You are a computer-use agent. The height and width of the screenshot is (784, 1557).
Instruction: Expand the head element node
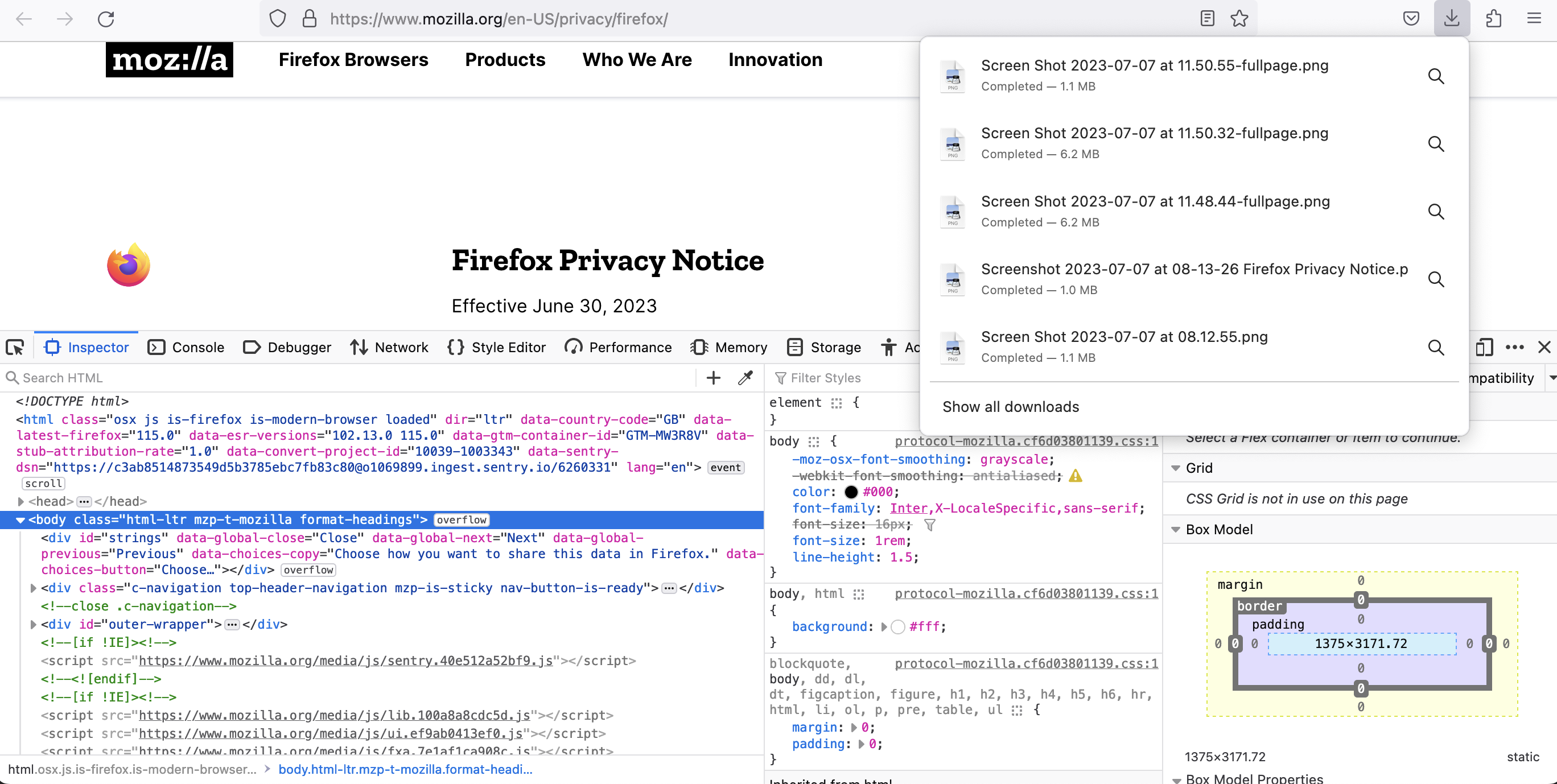[x=20, y=502]
